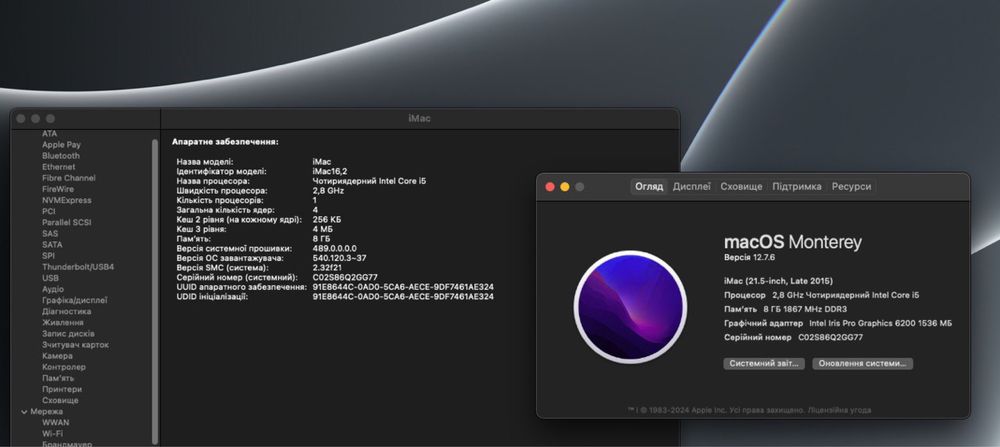Select Принтери in the sidebar
The image size is (1000, 447).
(62, 389)
